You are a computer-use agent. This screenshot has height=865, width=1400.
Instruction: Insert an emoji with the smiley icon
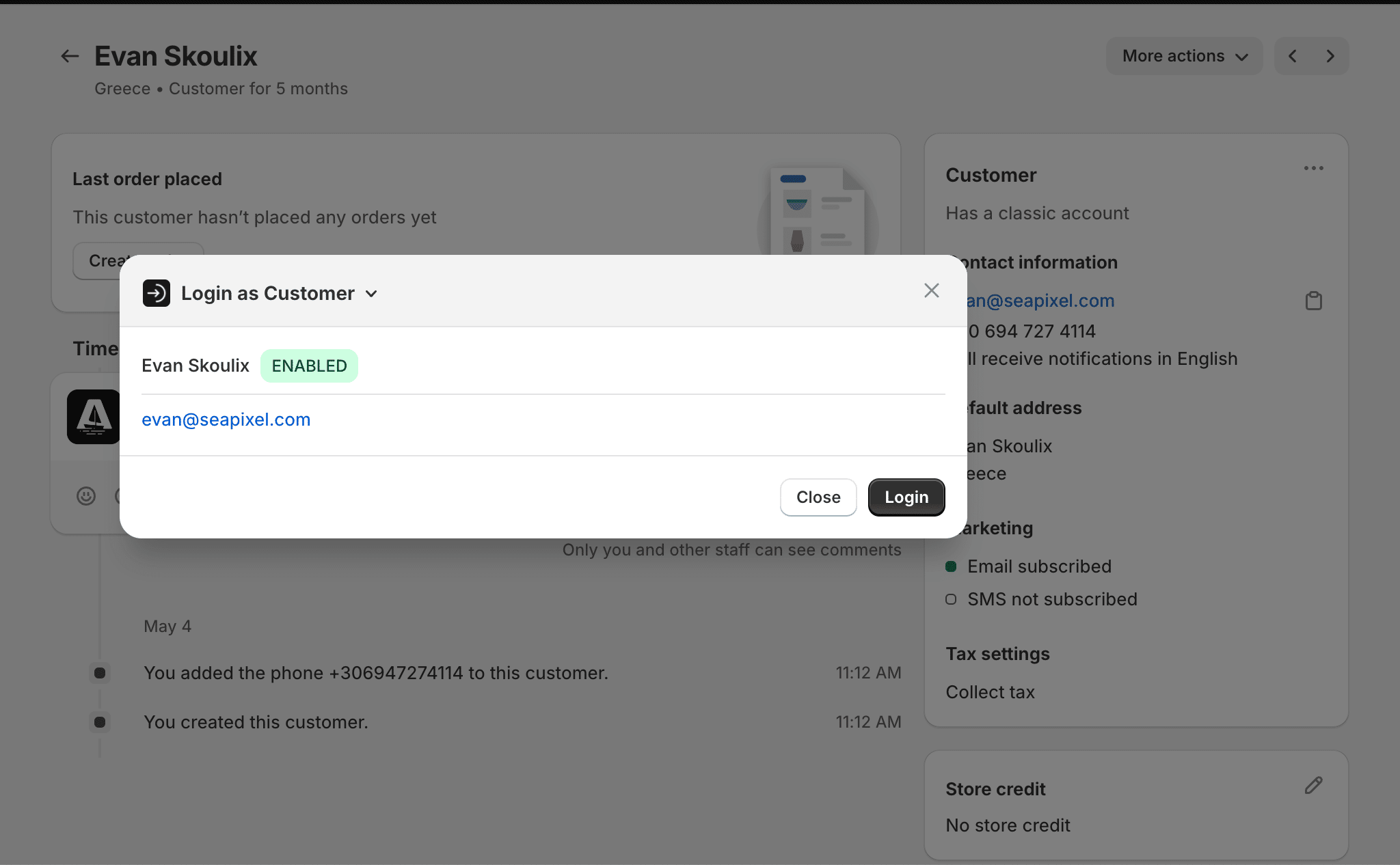(86, 497)
